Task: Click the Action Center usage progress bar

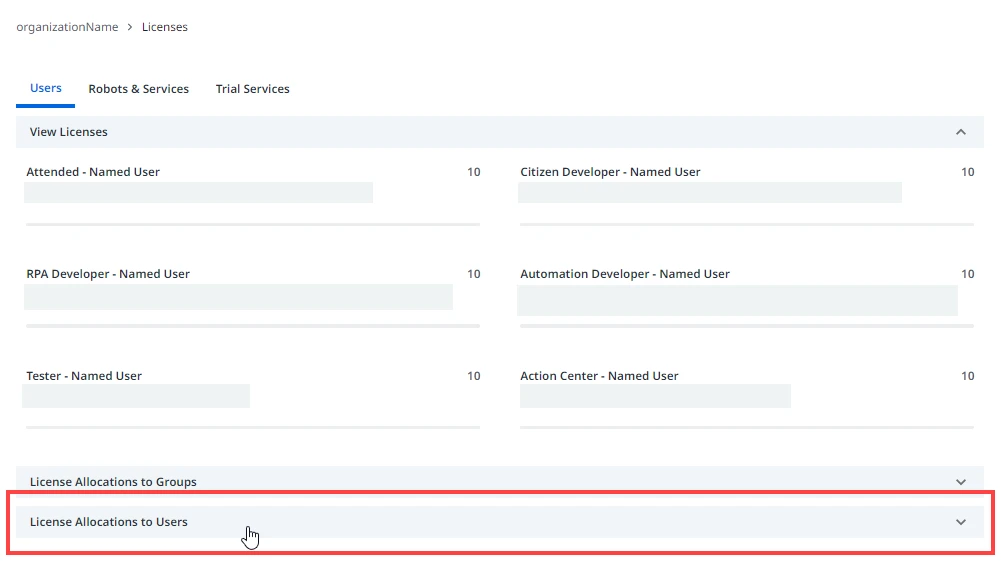Action: click(x=747, y=427)
